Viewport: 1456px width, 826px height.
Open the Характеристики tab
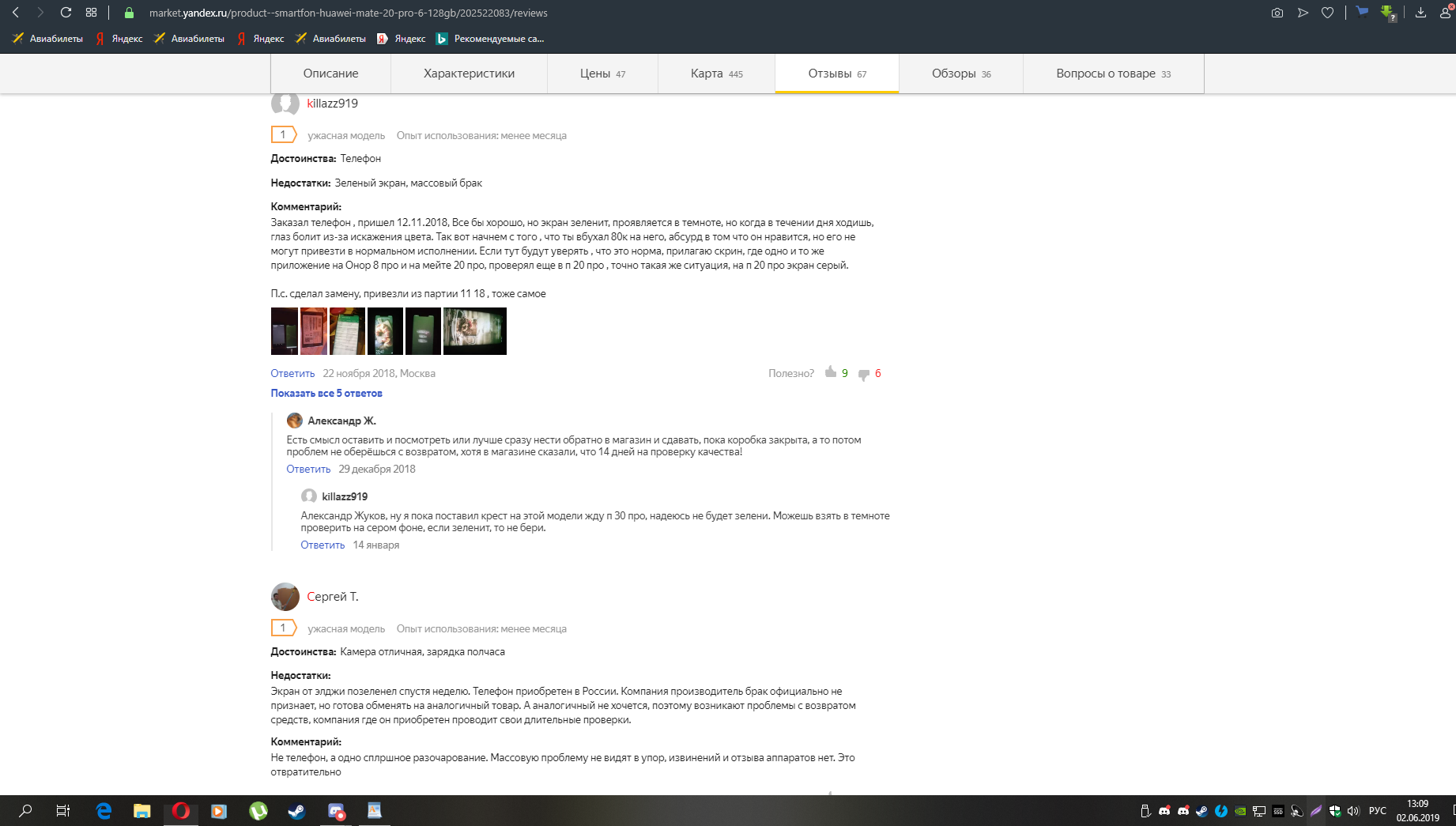coord(469,74)
